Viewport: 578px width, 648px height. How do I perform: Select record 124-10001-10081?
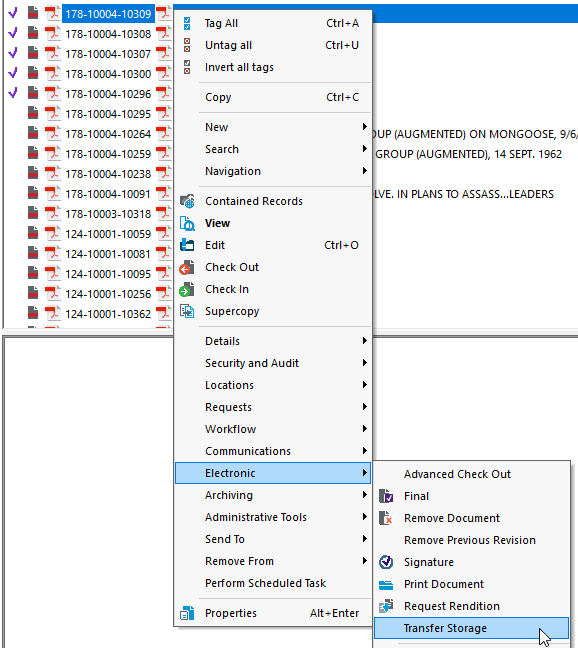108,254
